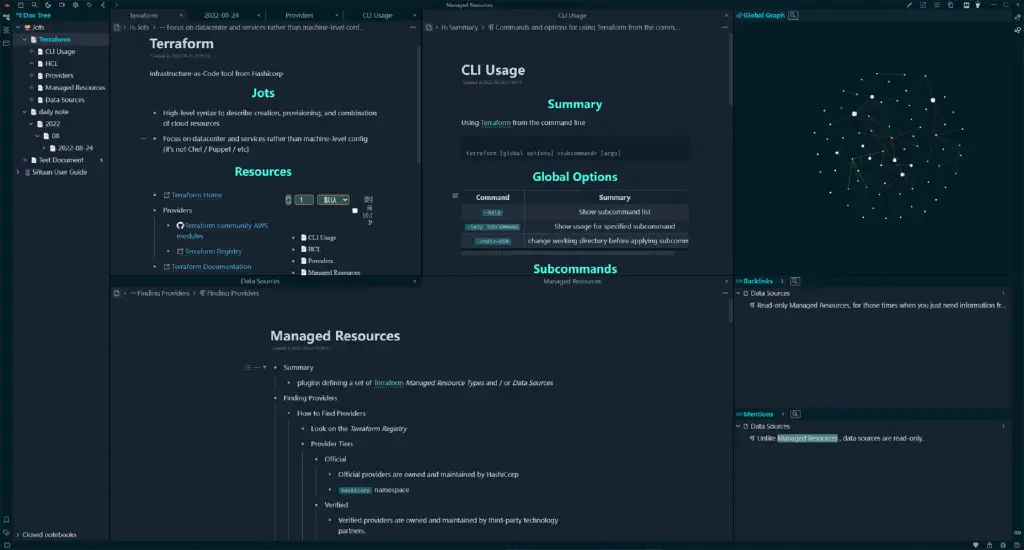1024x550 pixels.
Task: Click the copy pages icon in title bar
Action: [950, 5]
